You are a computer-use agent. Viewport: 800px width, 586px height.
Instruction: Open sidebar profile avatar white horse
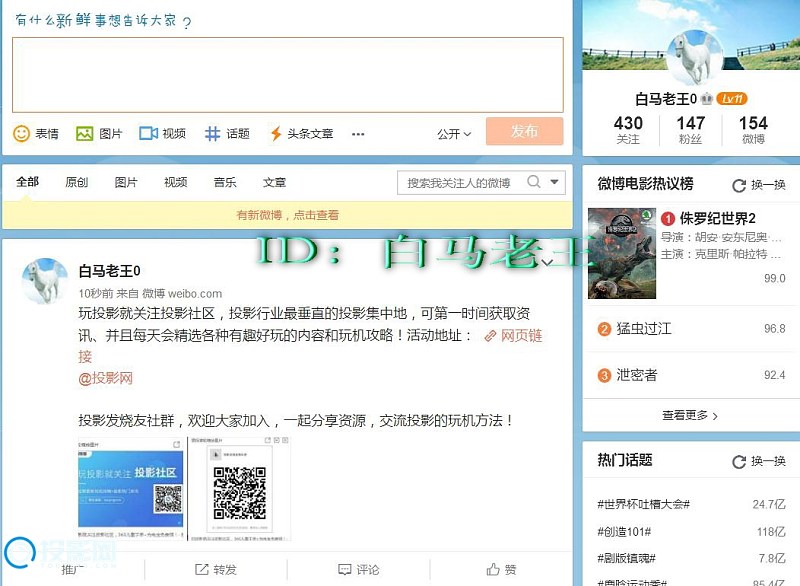coord(695,59)
